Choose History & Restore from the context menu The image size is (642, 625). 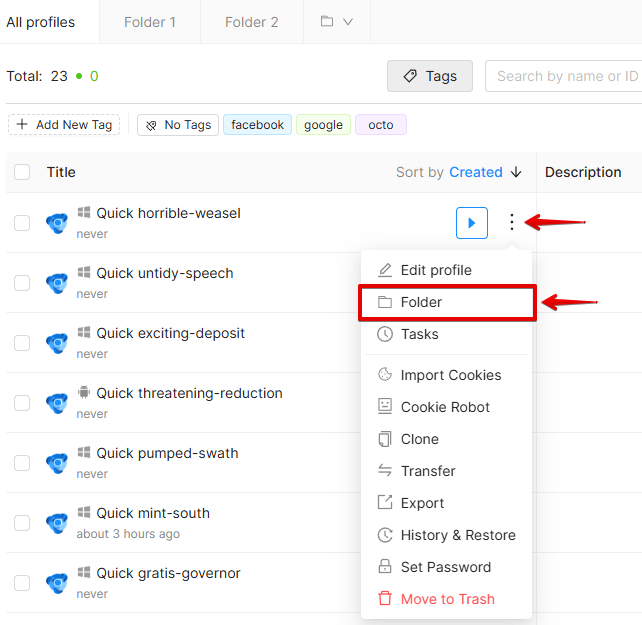tap(447, 535)
